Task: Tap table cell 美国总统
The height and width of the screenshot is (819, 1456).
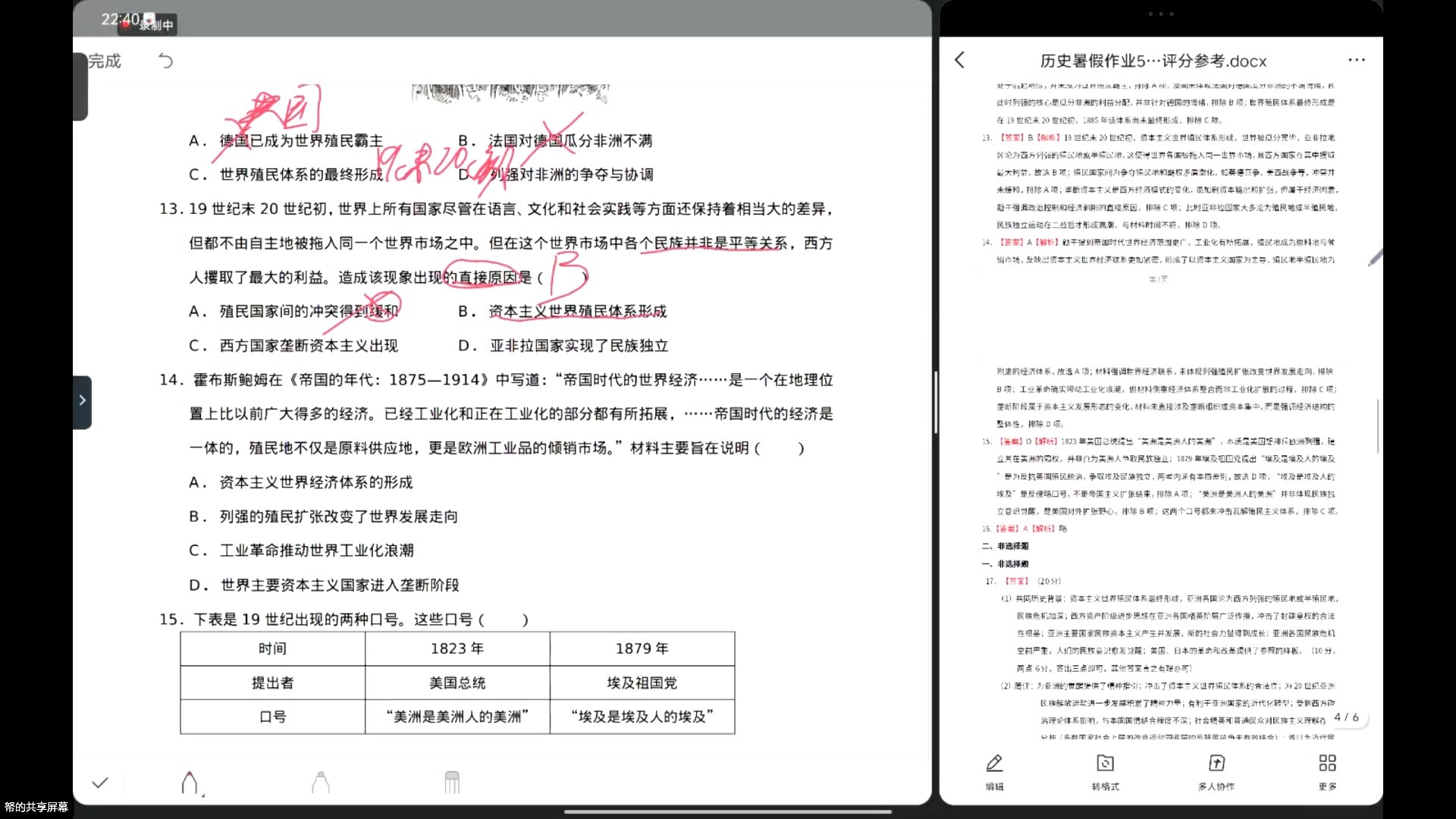Action: click(x=457, y=683)
